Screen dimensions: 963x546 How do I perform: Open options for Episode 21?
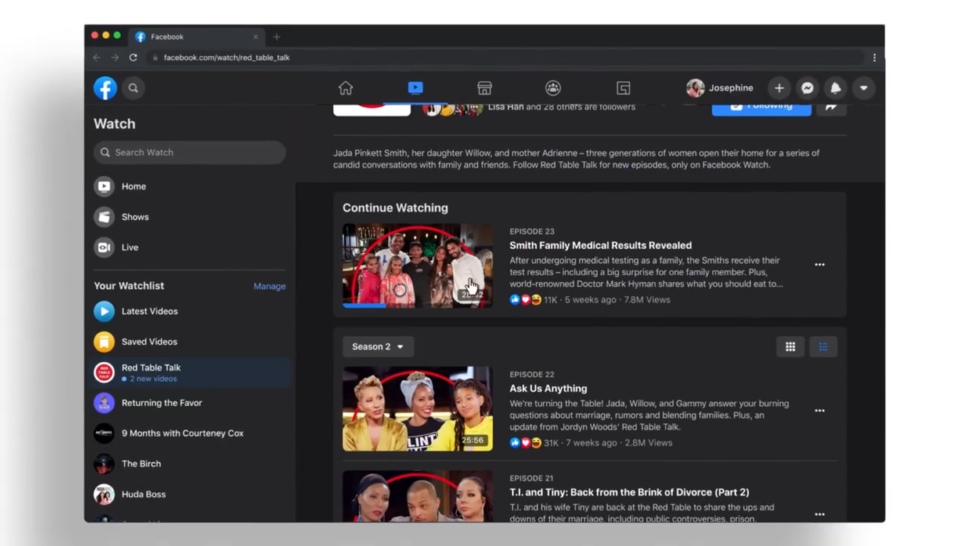(819, 514)
